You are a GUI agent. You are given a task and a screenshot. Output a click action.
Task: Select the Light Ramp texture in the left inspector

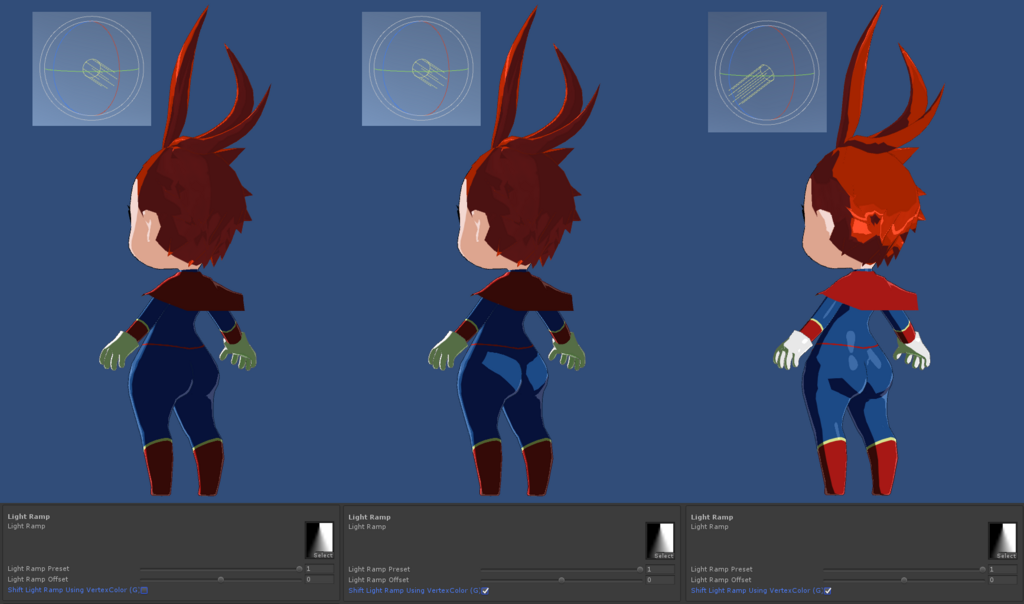click(319, 540)
